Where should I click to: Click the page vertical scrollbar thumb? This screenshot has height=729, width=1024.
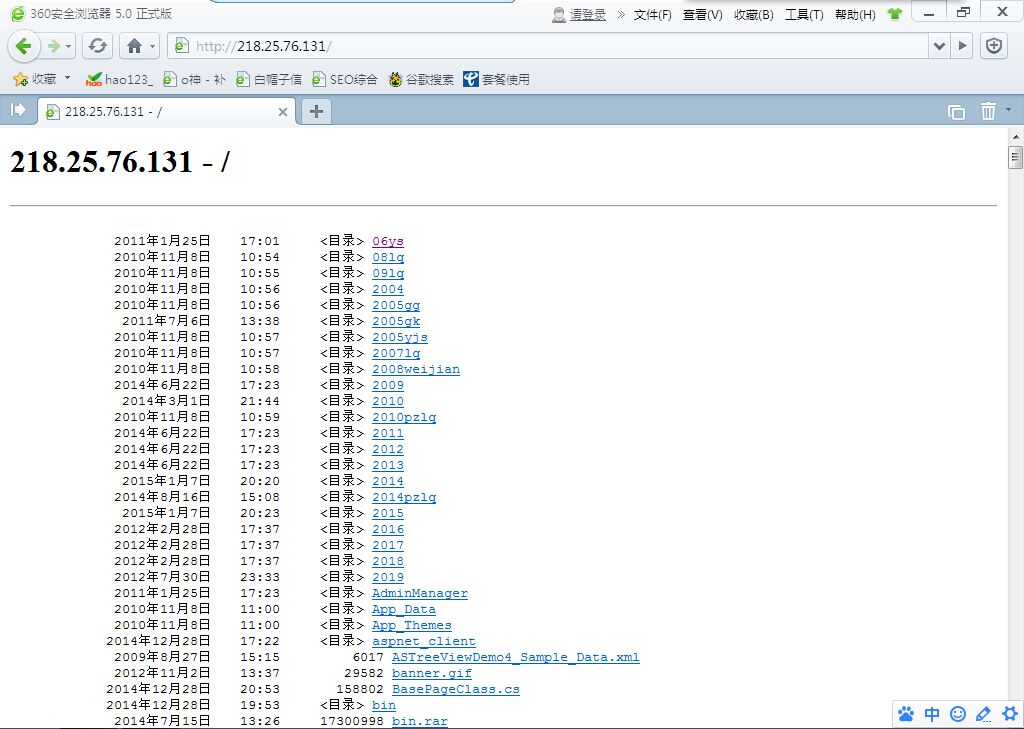1015,157
